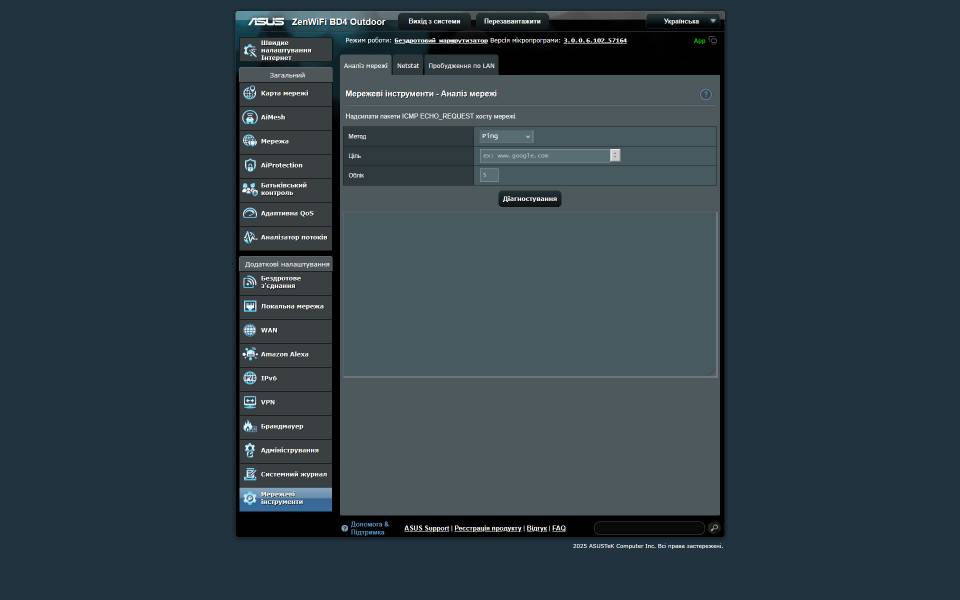This screenshot has width=960, height=600.
Task: Switch to the Netstat tab
Action: (408, 66)
